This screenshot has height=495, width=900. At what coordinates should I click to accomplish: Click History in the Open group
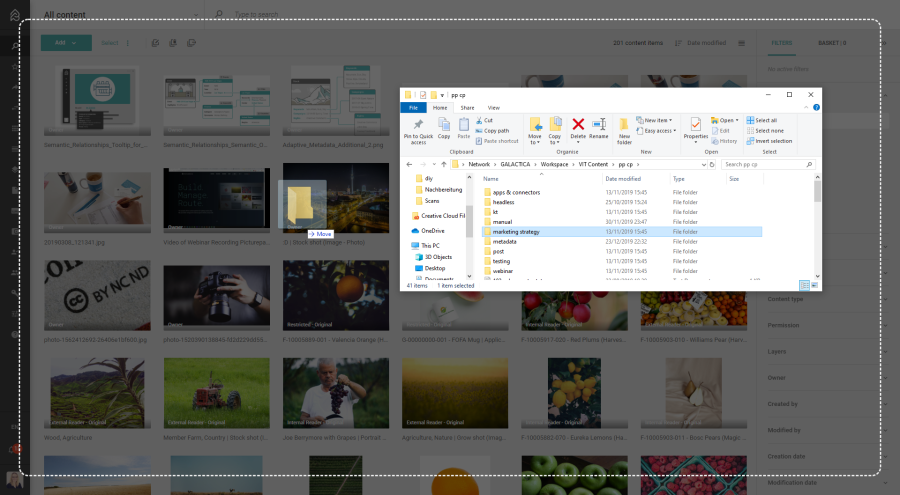tap(724, 141)
